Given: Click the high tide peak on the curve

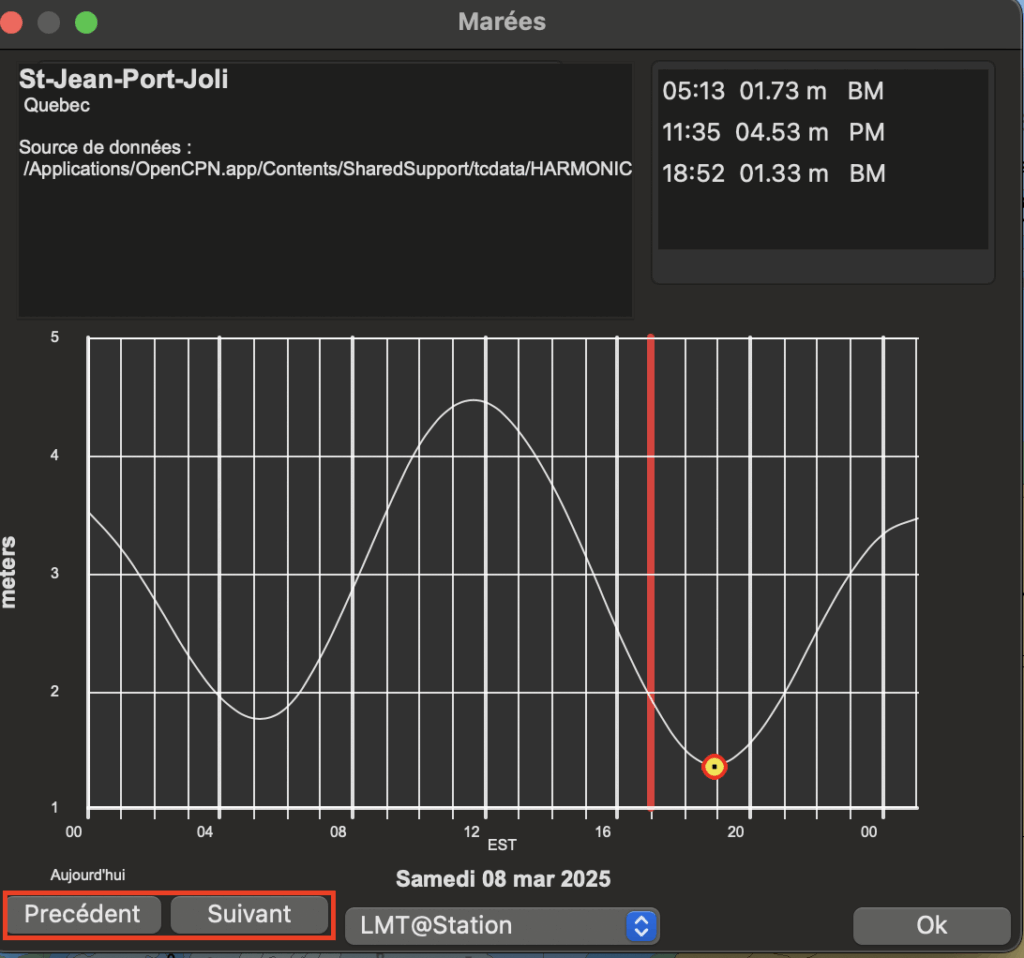Looking at the screenshot, I should pyautogui.click(x=473, y=400).
